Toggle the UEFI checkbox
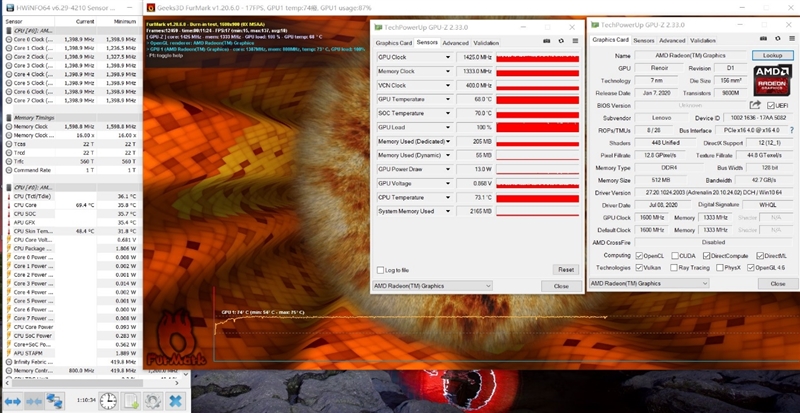 770,105
